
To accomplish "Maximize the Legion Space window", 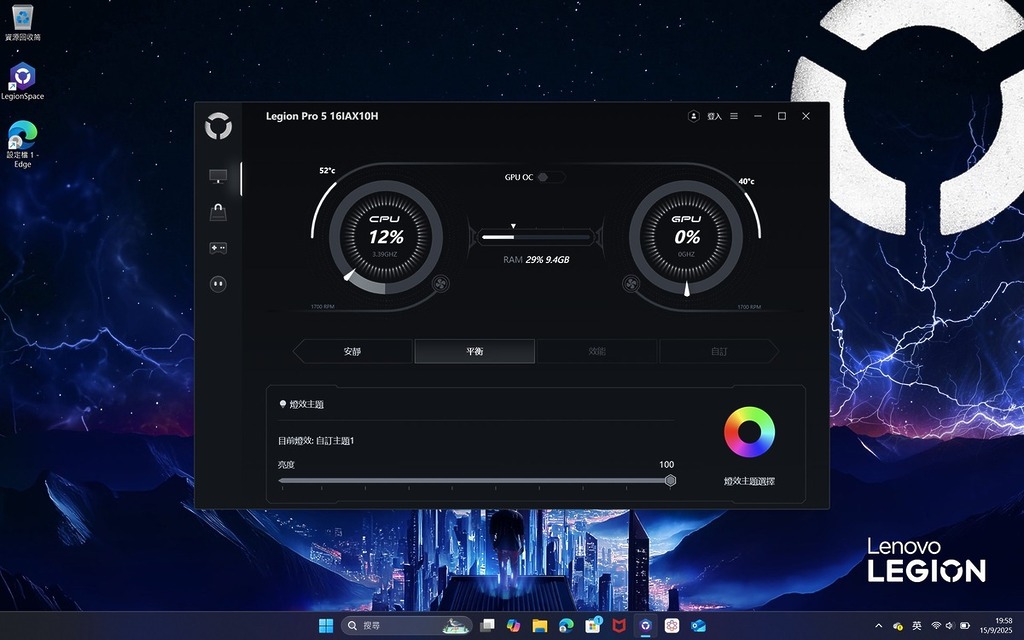I will (x=782, y=116).
